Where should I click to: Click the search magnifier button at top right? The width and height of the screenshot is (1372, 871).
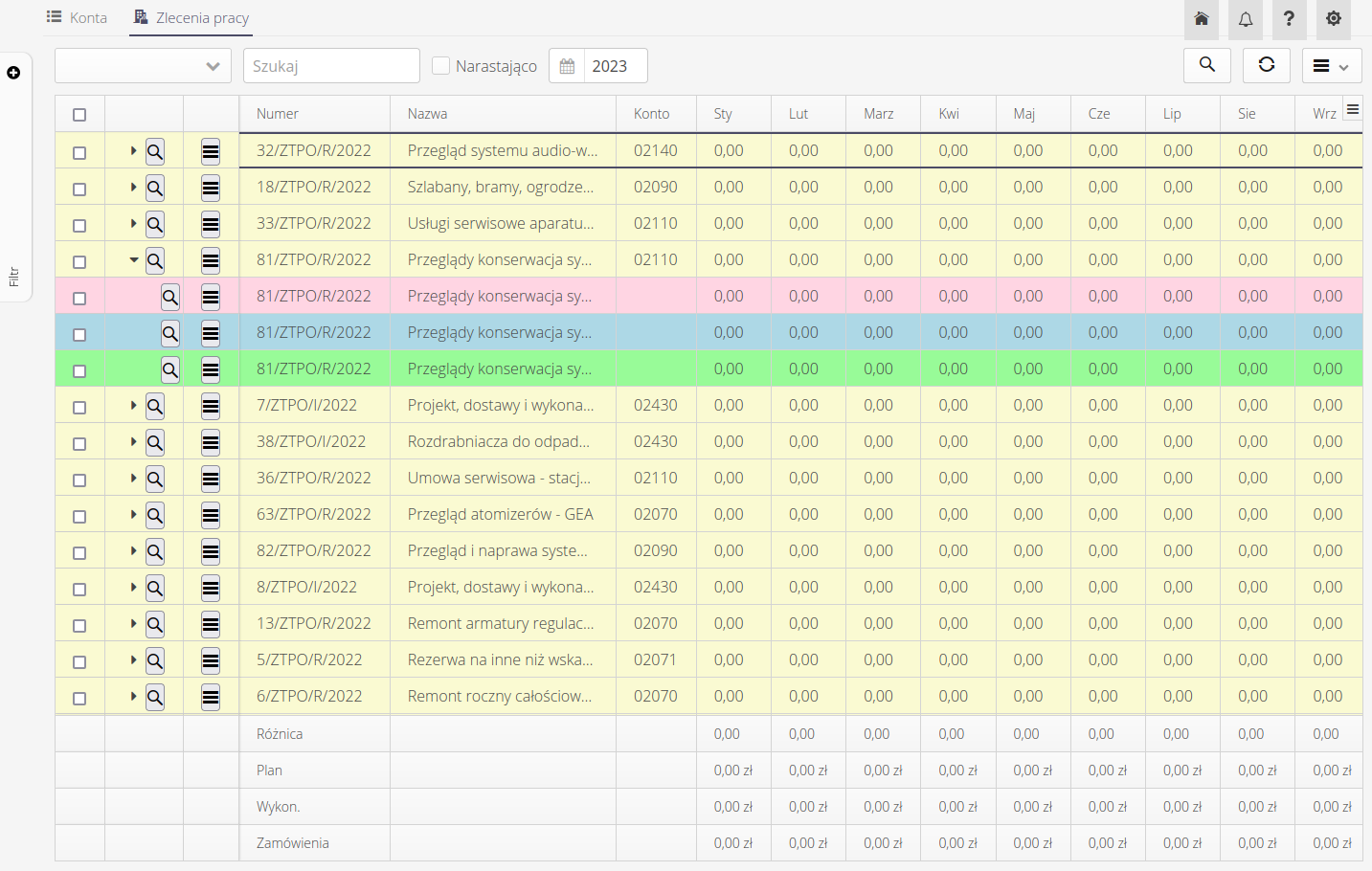1206,65
